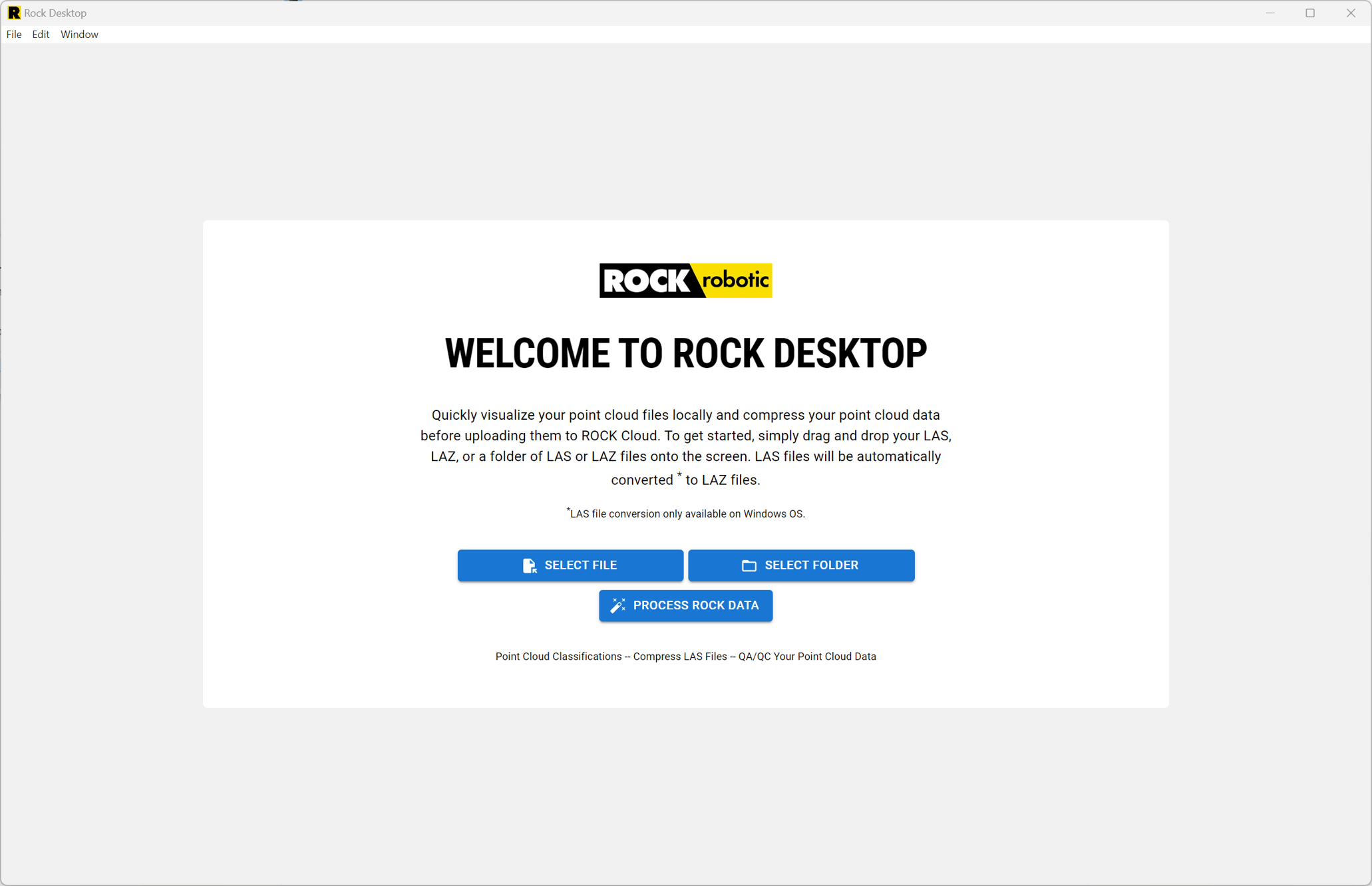Click the Rock Desktop title bar text
This screenshot has height=886, width=1372.
click(x=55, y=13)
